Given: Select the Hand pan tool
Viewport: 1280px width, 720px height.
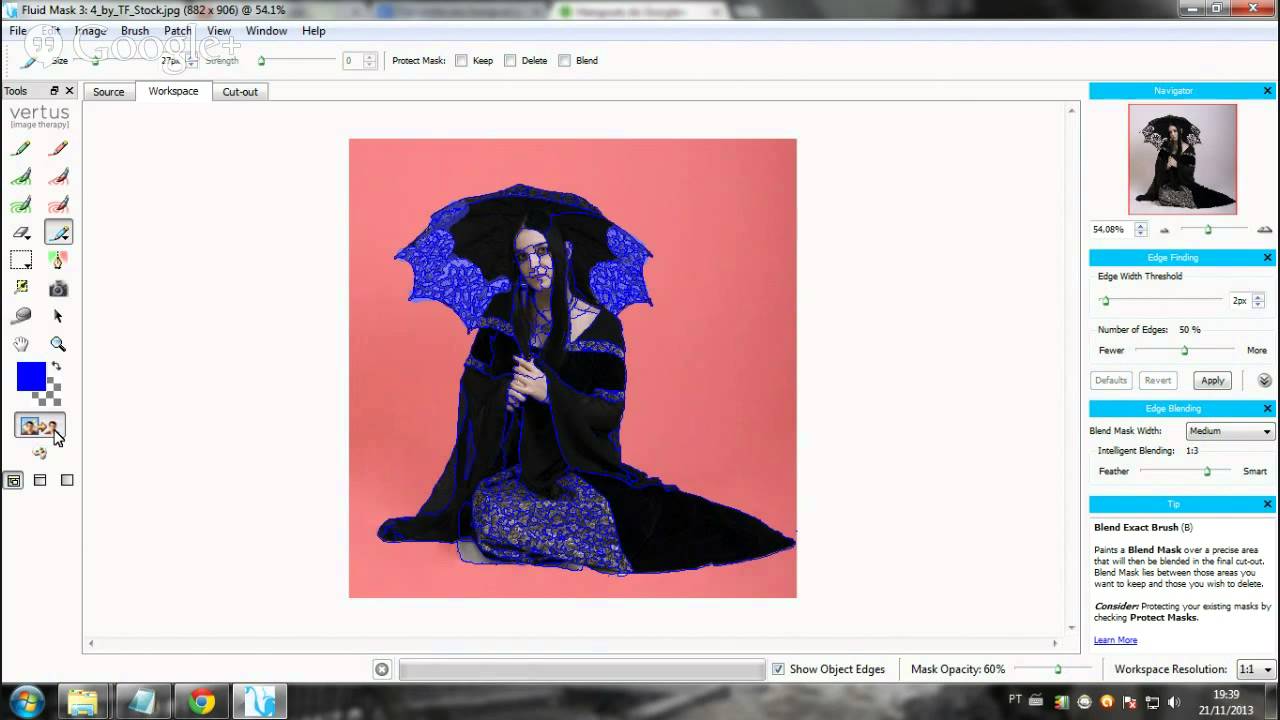Looking at the screenshot, I should tap(21, 344).
